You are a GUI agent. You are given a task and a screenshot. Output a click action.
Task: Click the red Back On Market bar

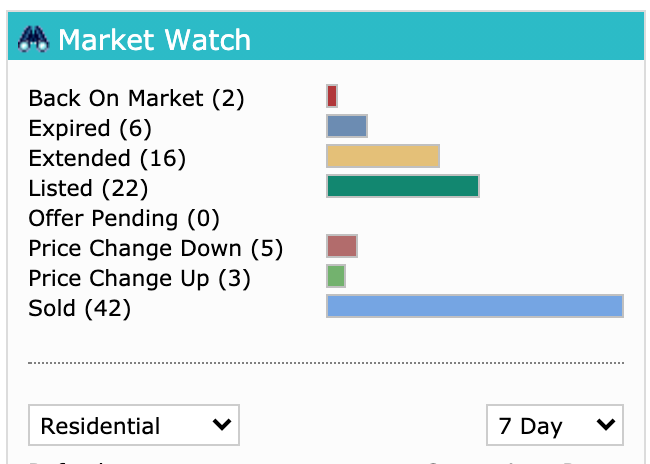332,96
